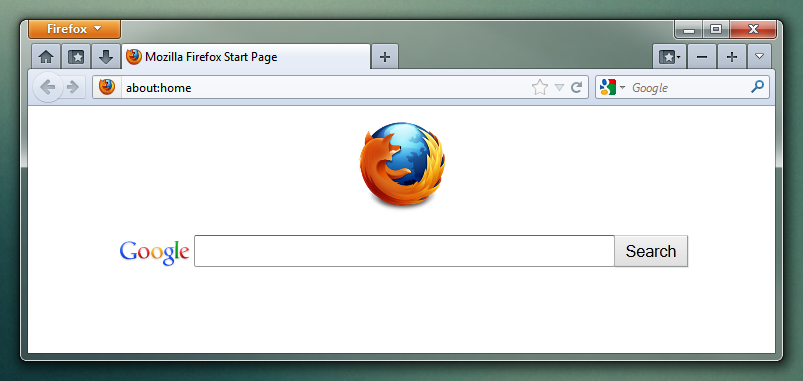
Task: Click the Firefox site identity icon in URL bar
Action: point(107,88)
